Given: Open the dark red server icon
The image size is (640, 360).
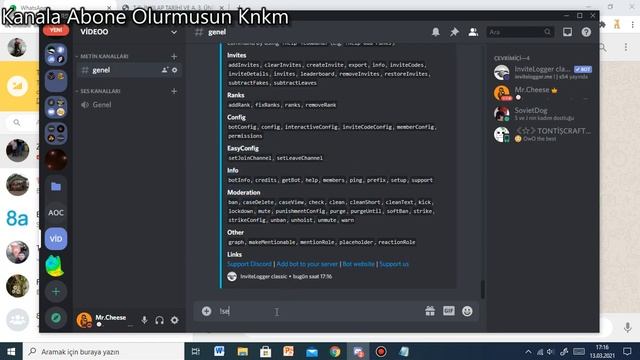Looking at the screenshot, I should tap(56, 160).
